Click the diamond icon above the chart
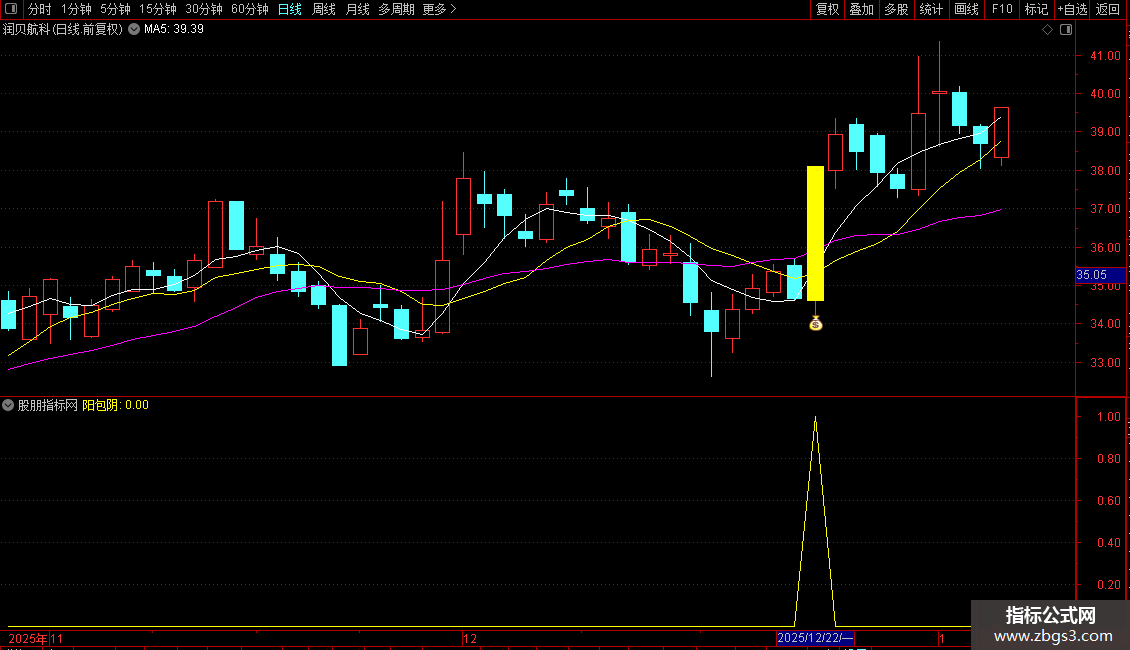Screen dimensions: 1130x650 (1047, 30)
